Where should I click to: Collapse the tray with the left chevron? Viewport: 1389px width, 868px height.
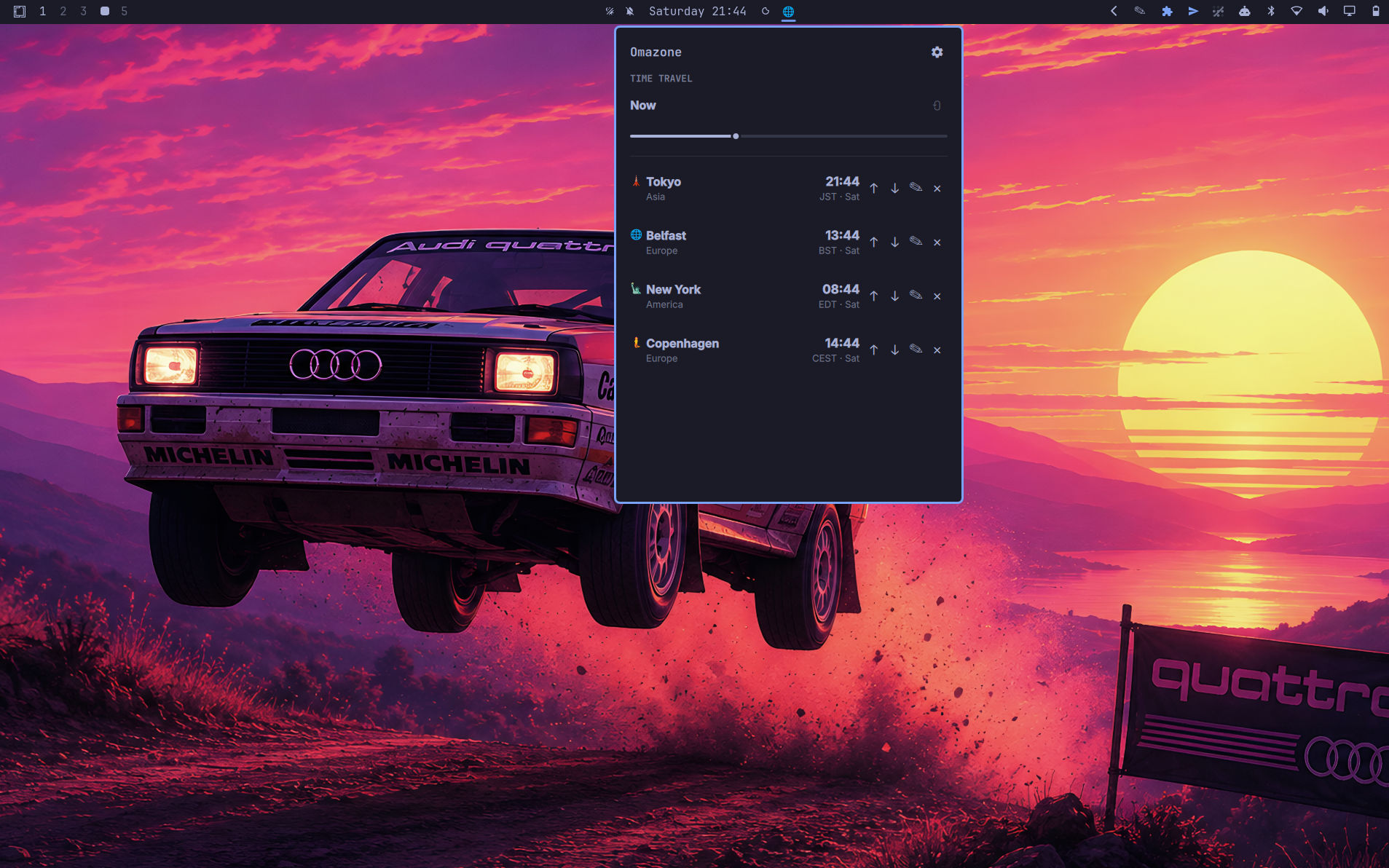1114,11
